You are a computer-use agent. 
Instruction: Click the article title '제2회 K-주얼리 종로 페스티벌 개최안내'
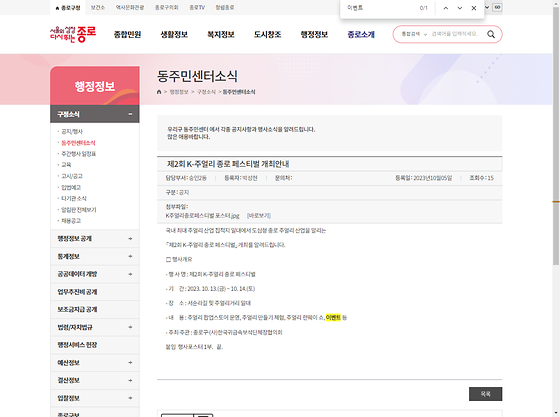[x=228, y=164]
